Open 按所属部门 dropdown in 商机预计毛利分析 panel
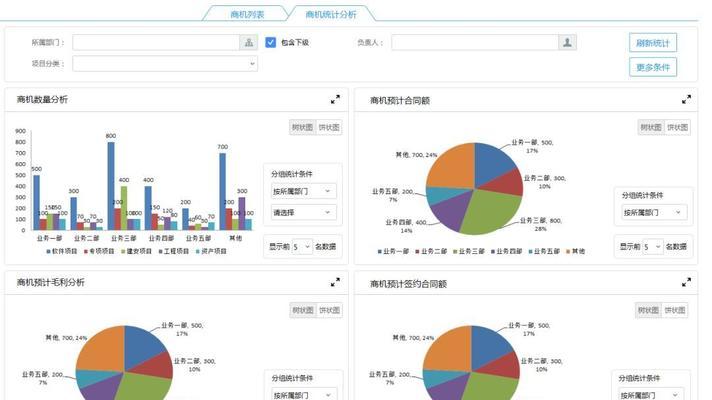 pyautogui.click(x=304, y=395)
